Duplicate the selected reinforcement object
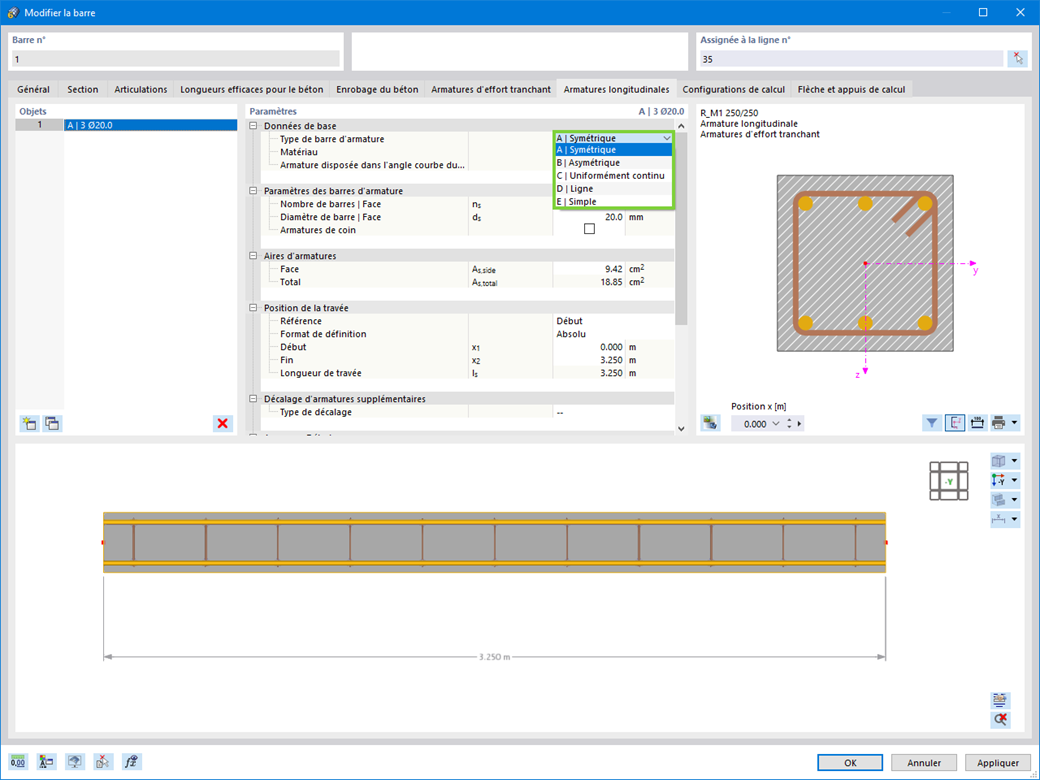The image size is (1040, 780). coord(52,423)
